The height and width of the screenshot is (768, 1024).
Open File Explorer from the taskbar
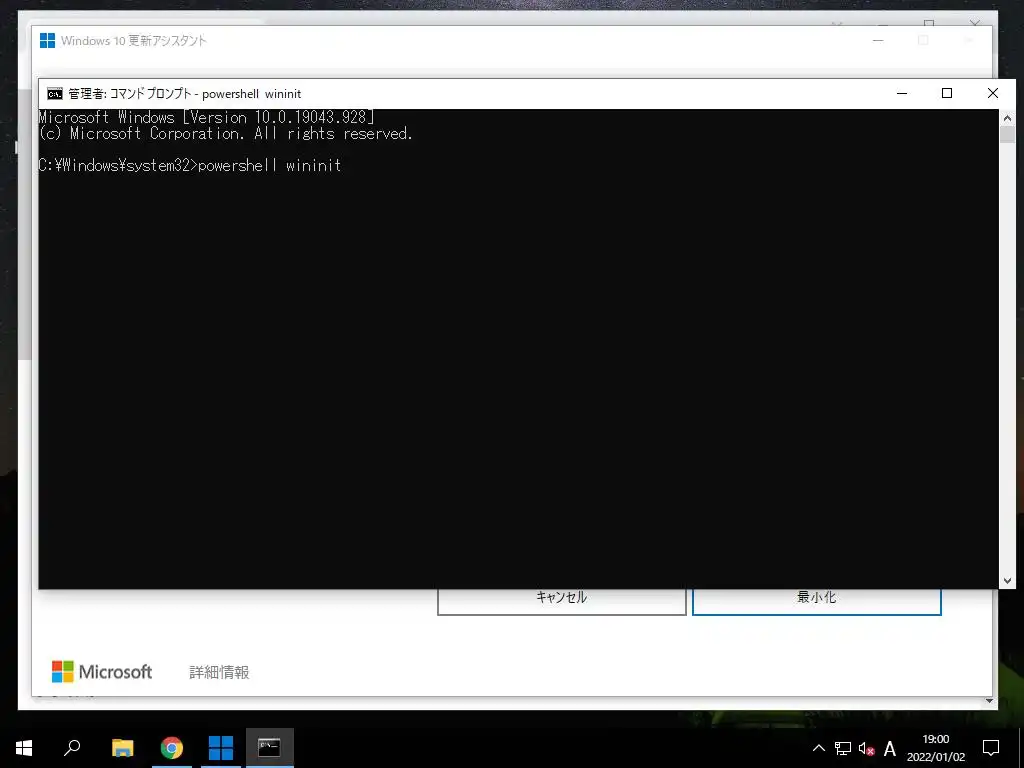(122, 748)
